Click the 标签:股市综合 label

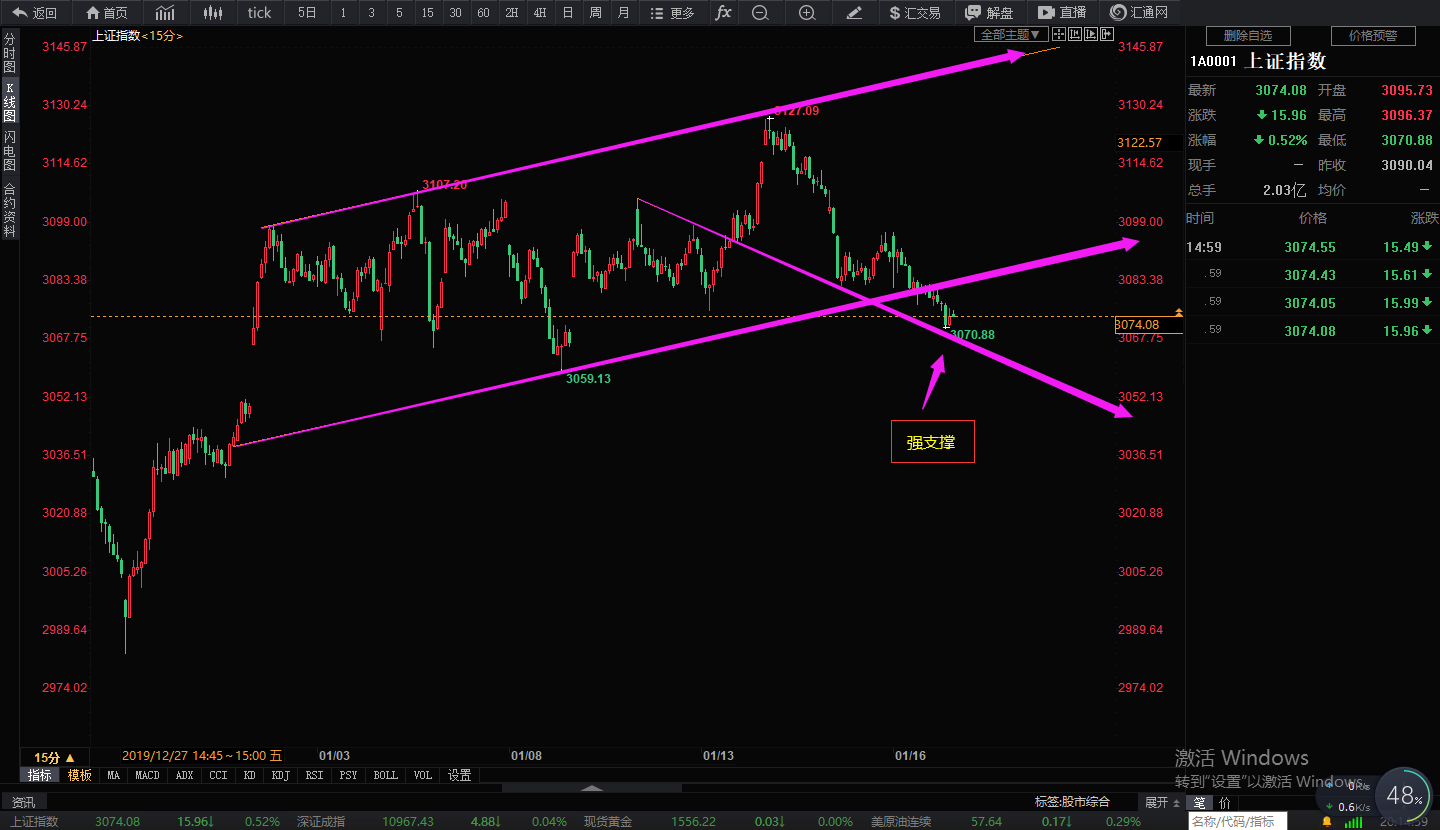coord(1072,802)
